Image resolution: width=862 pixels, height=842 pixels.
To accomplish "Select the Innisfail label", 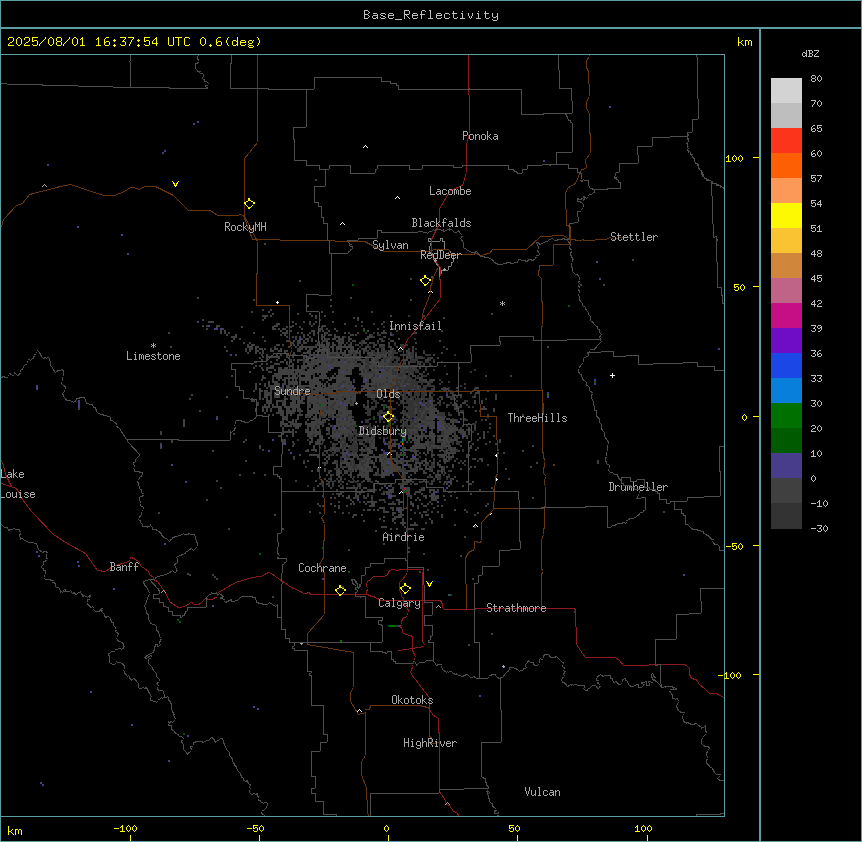I will coord(415,326).
